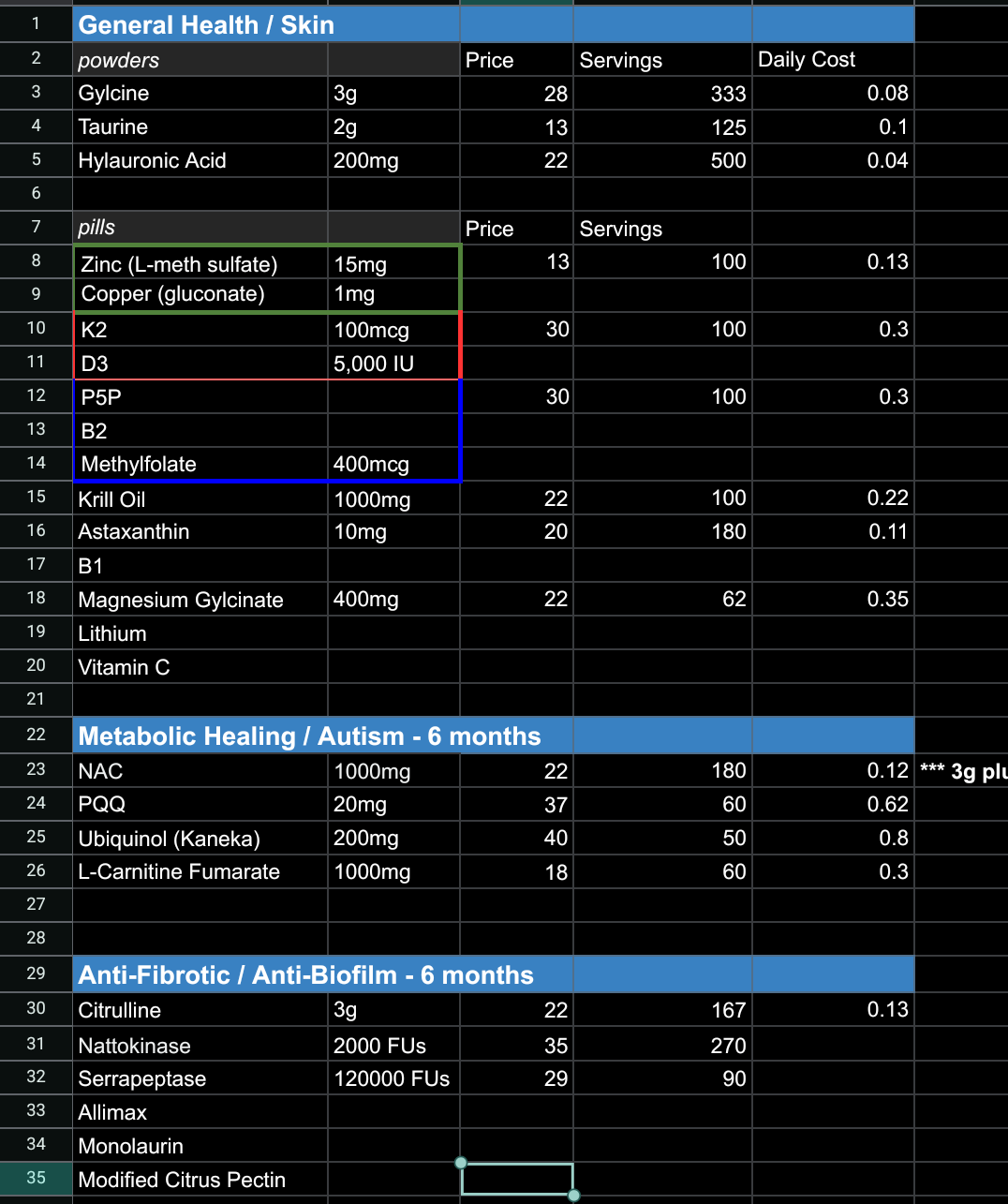This screenshot has width=1008, height=1204.
Task: Click the 'Price' header in row 2
Action: [516, 60]
